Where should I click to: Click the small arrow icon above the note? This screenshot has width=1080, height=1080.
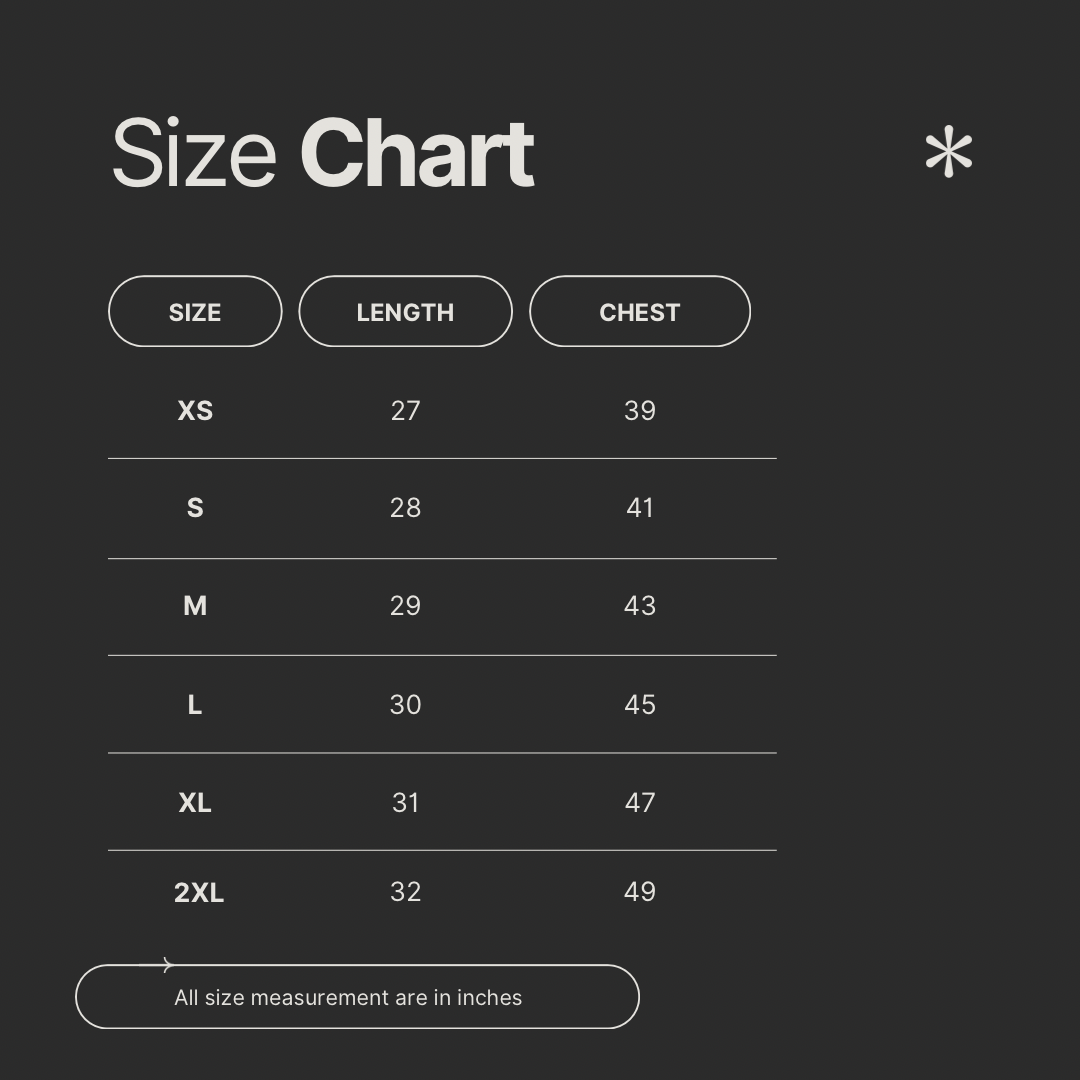(x=157, y=965)
